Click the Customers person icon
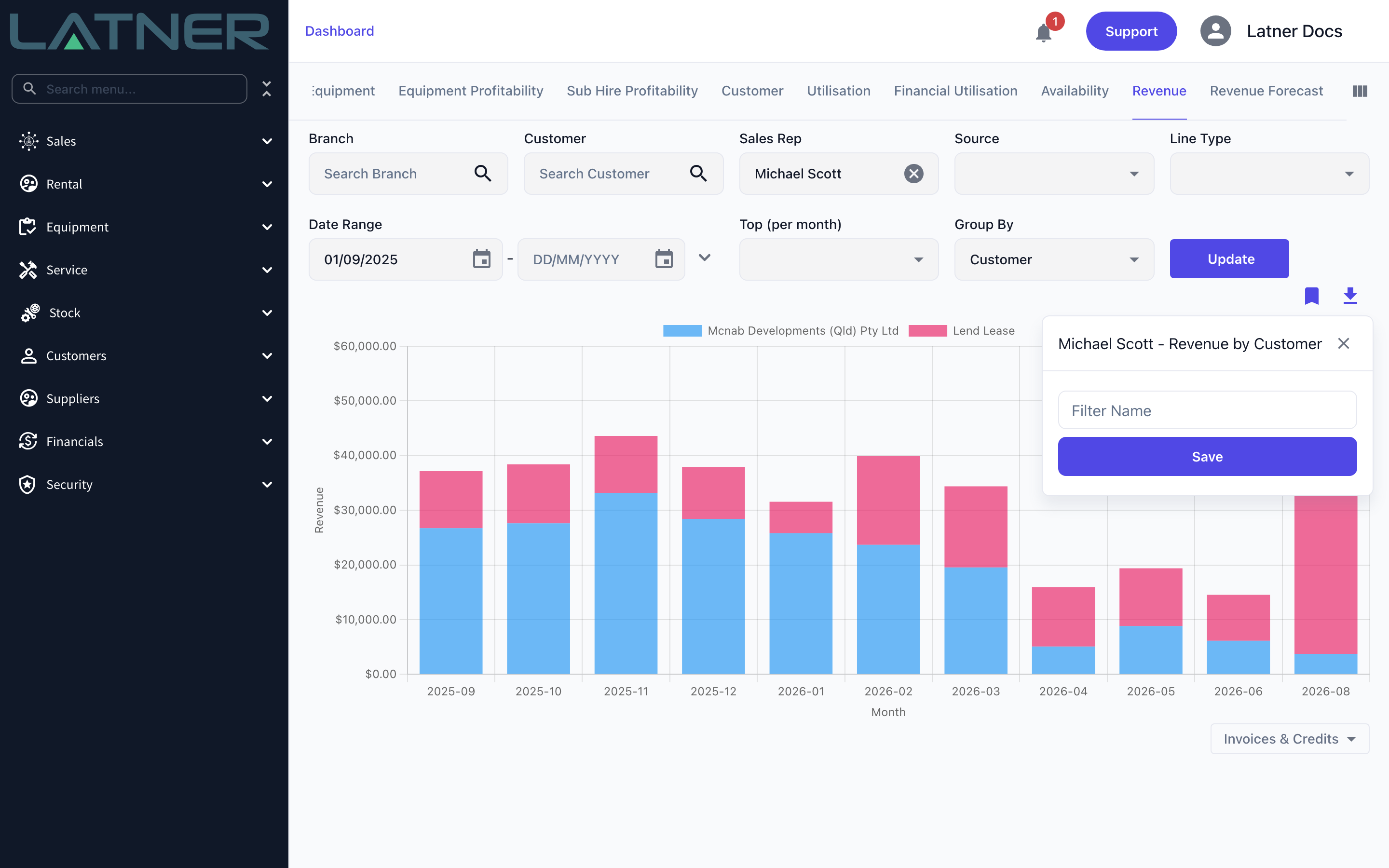Viewport: 1389px width, 868px height. [x=28, y=356]
